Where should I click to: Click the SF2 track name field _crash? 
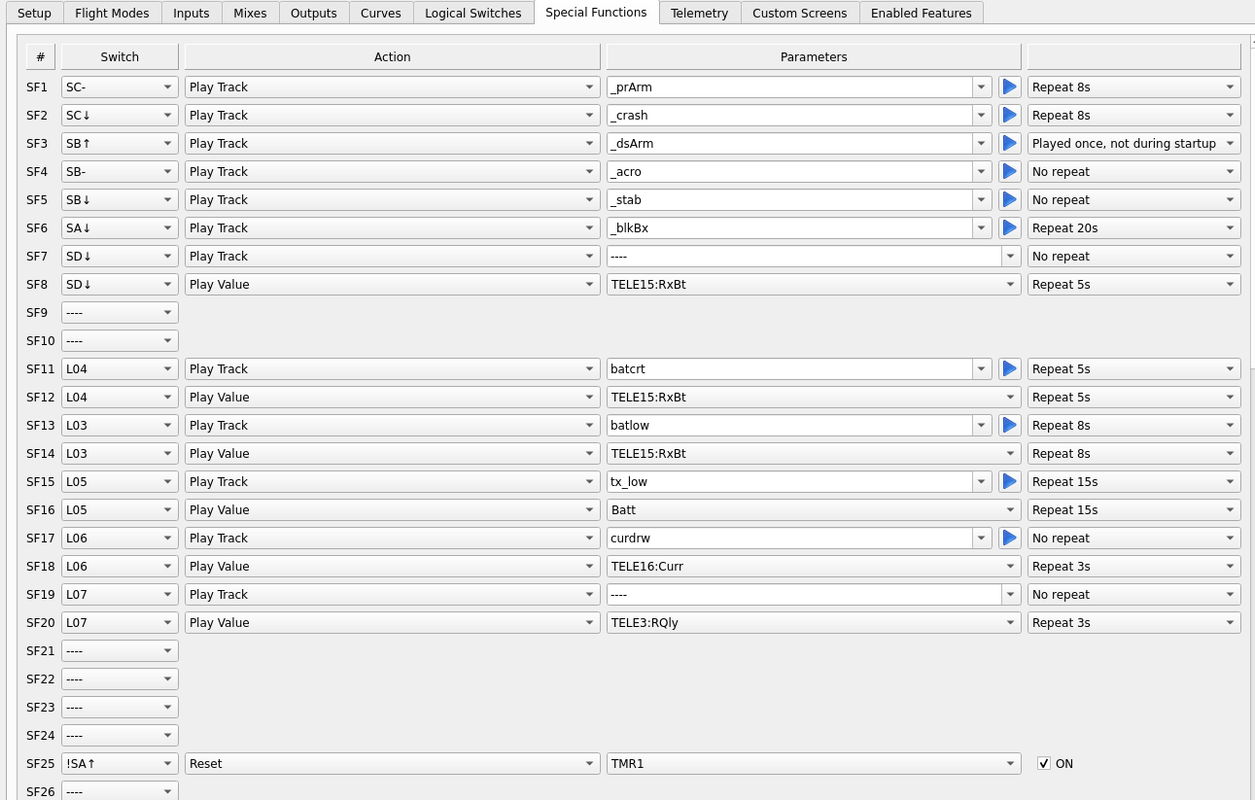point(790,115)
